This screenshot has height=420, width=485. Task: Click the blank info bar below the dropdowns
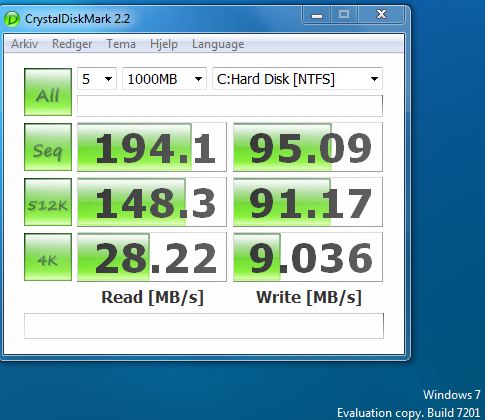[230, 106]
